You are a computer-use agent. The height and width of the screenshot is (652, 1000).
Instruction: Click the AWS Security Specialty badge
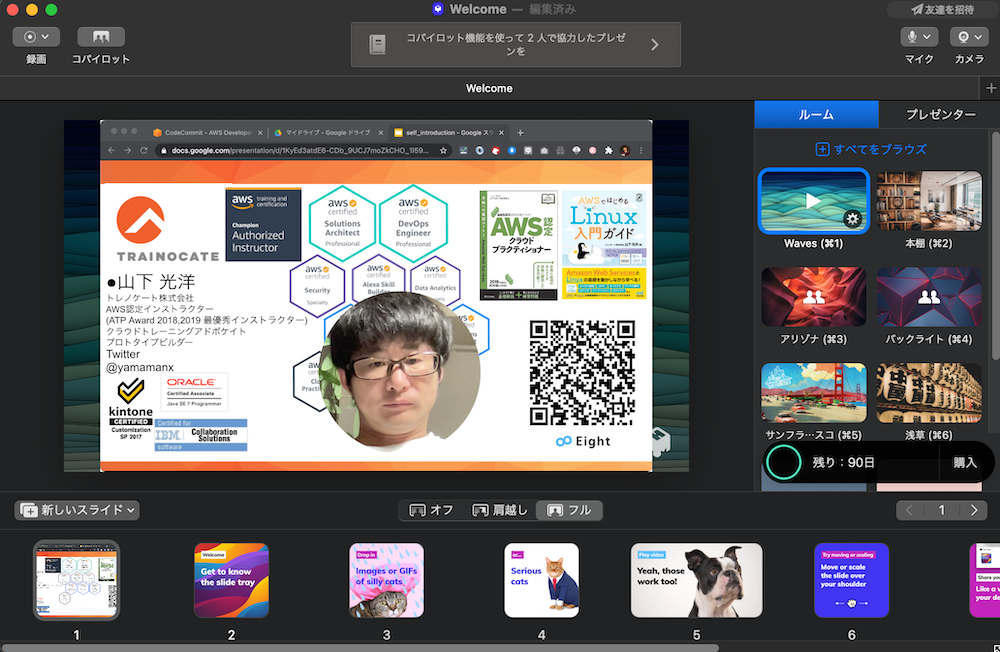point(317,286)
